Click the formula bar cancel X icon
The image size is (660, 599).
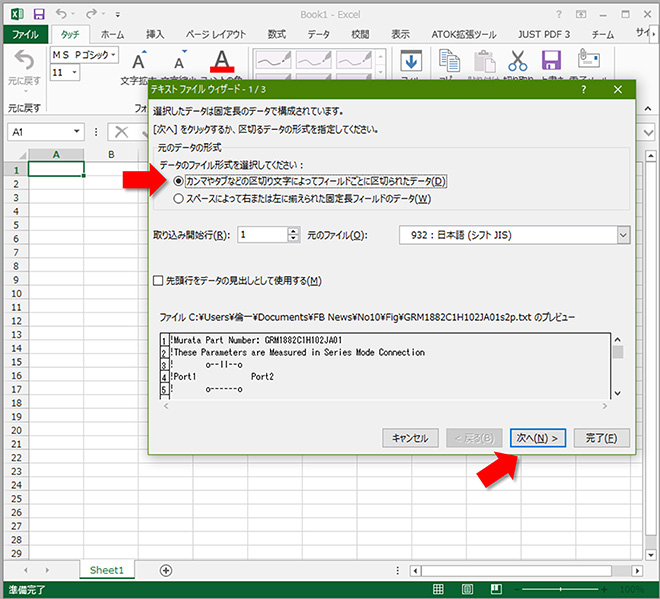click(121, 132)
